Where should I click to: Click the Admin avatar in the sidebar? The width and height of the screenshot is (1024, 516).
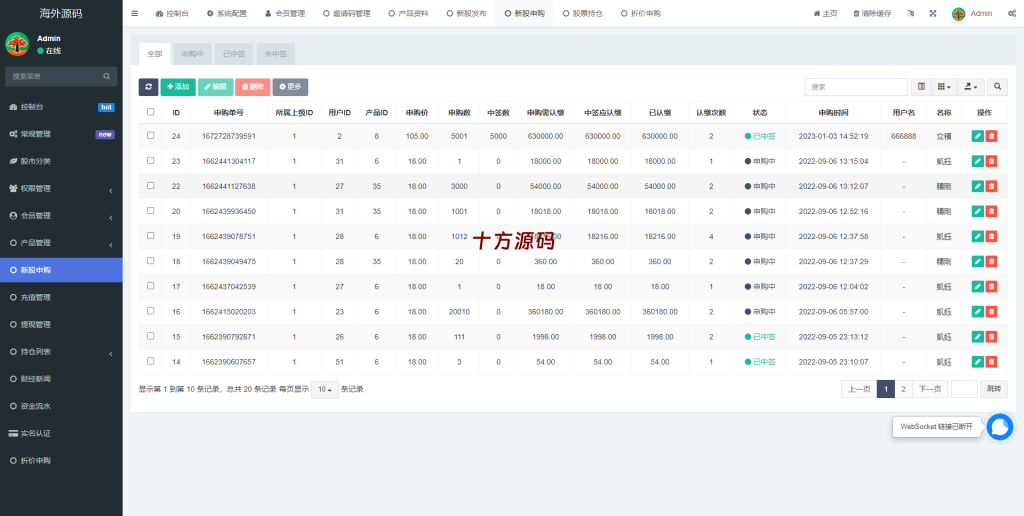pyautogui.click(x=17, y=44)
